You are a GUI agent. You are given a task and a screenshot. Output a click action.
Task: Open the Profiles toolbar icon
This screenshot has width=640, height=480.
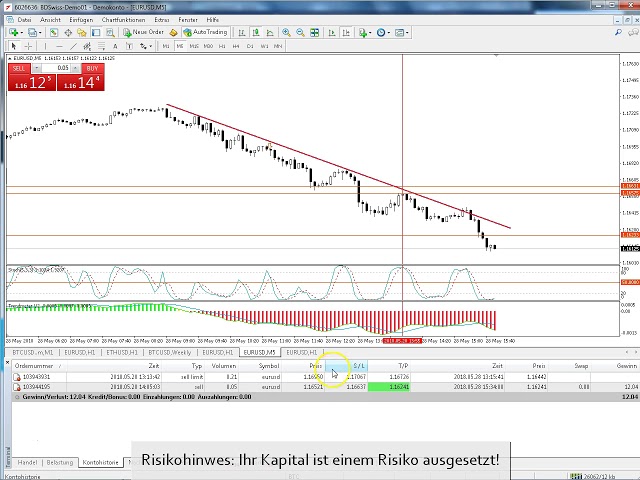(32, 32)
